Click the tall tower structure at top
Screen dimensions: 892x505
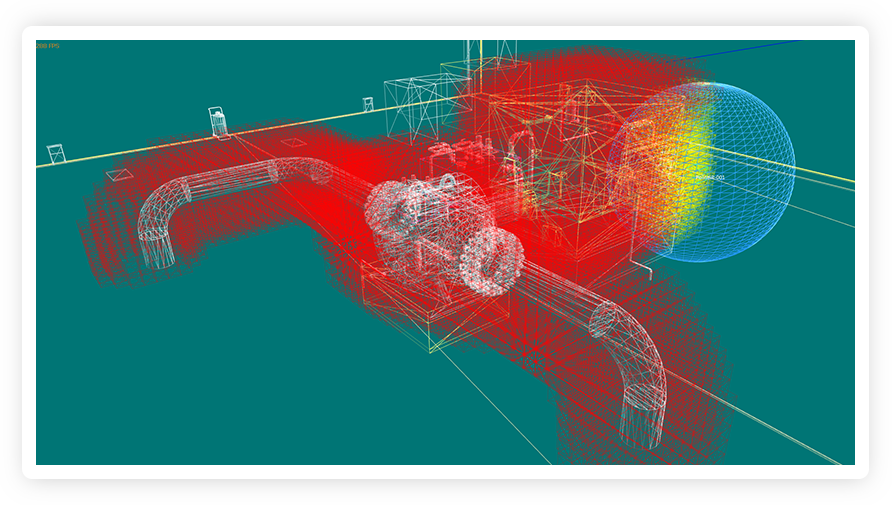click(490, 55)
